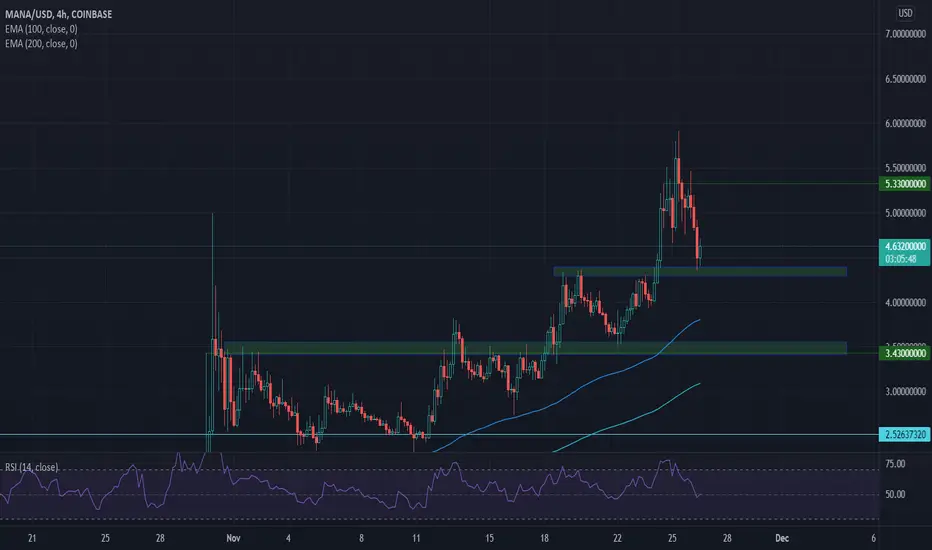This screenshot has width=932, height=550.
Task: Click the 3.00000000 price axis value
Action: 905,392
